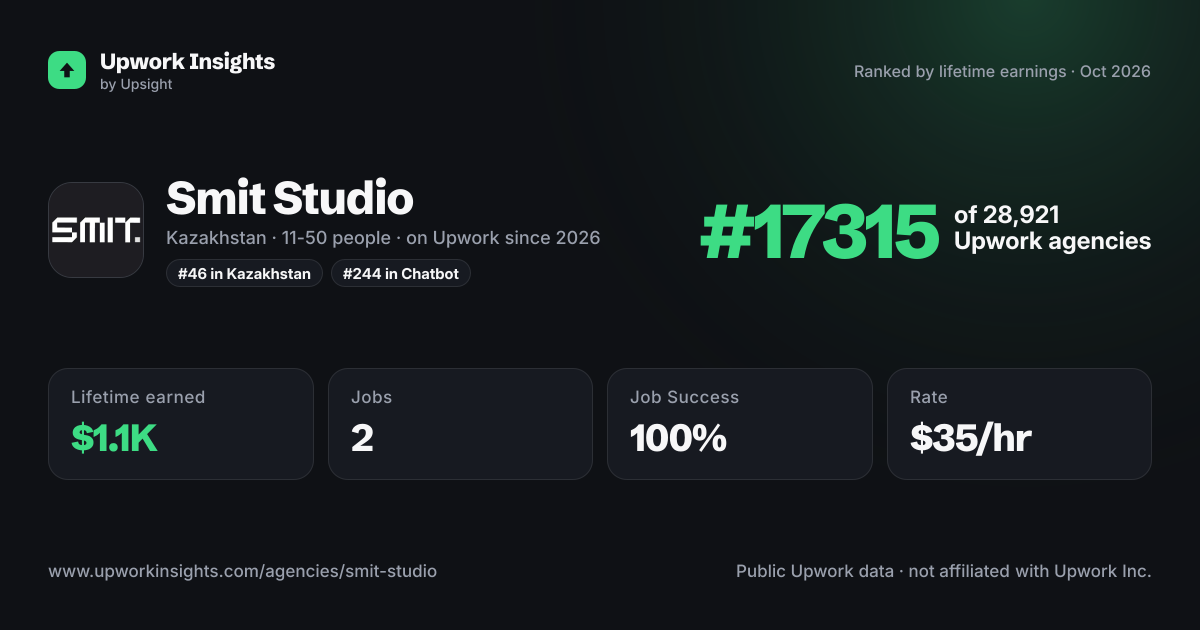Click the green Upwork Insights arrow logo
This screenshot has width=1200, height=630.
tap(67, 70)
